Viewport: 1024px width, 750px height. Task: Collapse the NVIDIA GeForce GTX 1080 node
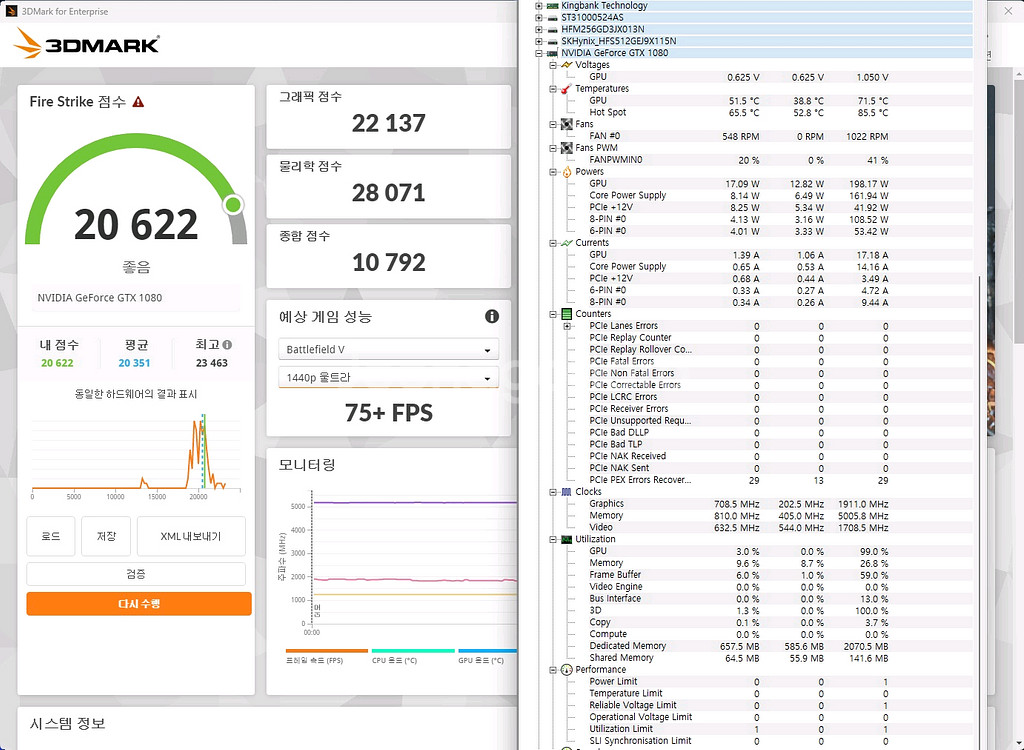pos(539,53)
